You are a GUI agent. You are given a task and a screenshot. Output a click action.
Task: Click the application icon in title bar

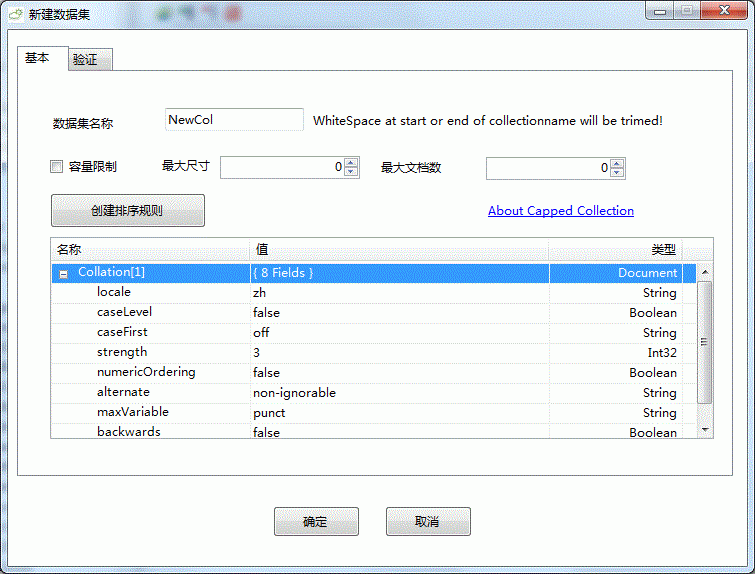16,14
